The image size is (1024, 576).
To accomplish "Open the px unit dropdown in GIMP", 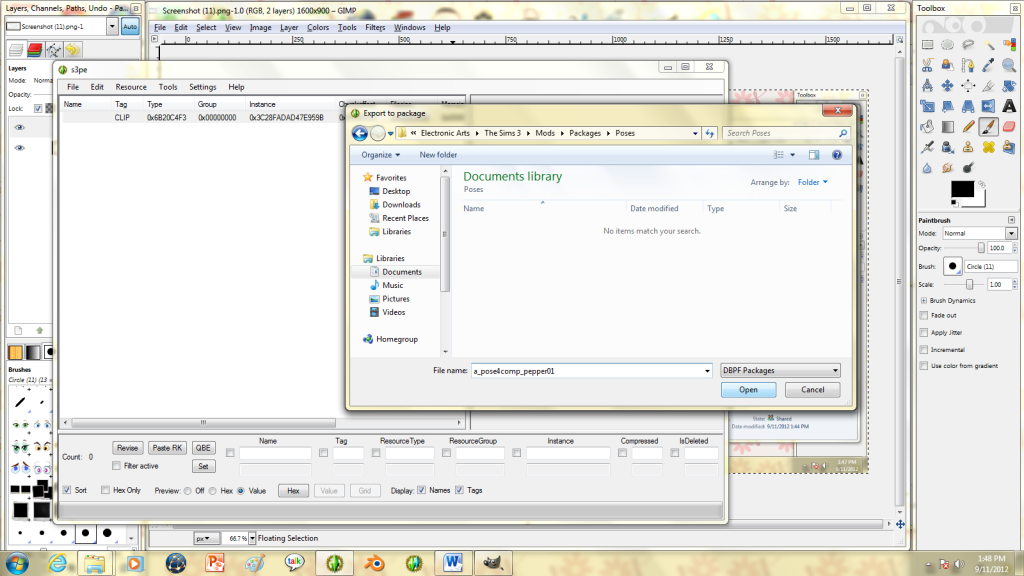I will click(206, 538).
